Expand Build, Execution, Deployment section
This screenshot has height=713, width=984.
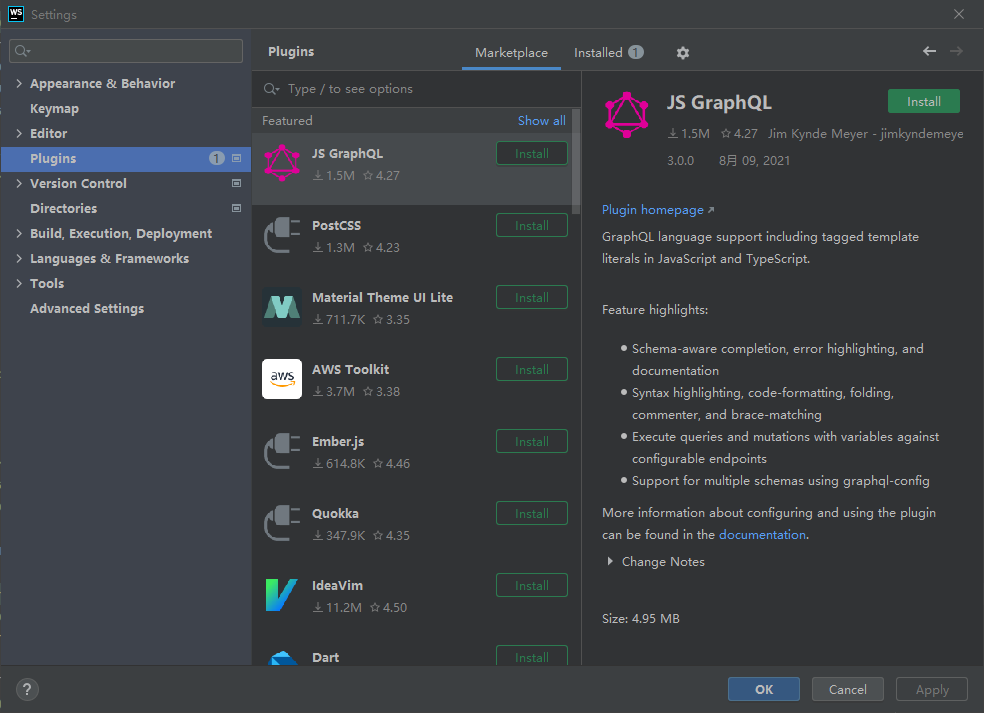pos(19,233)
